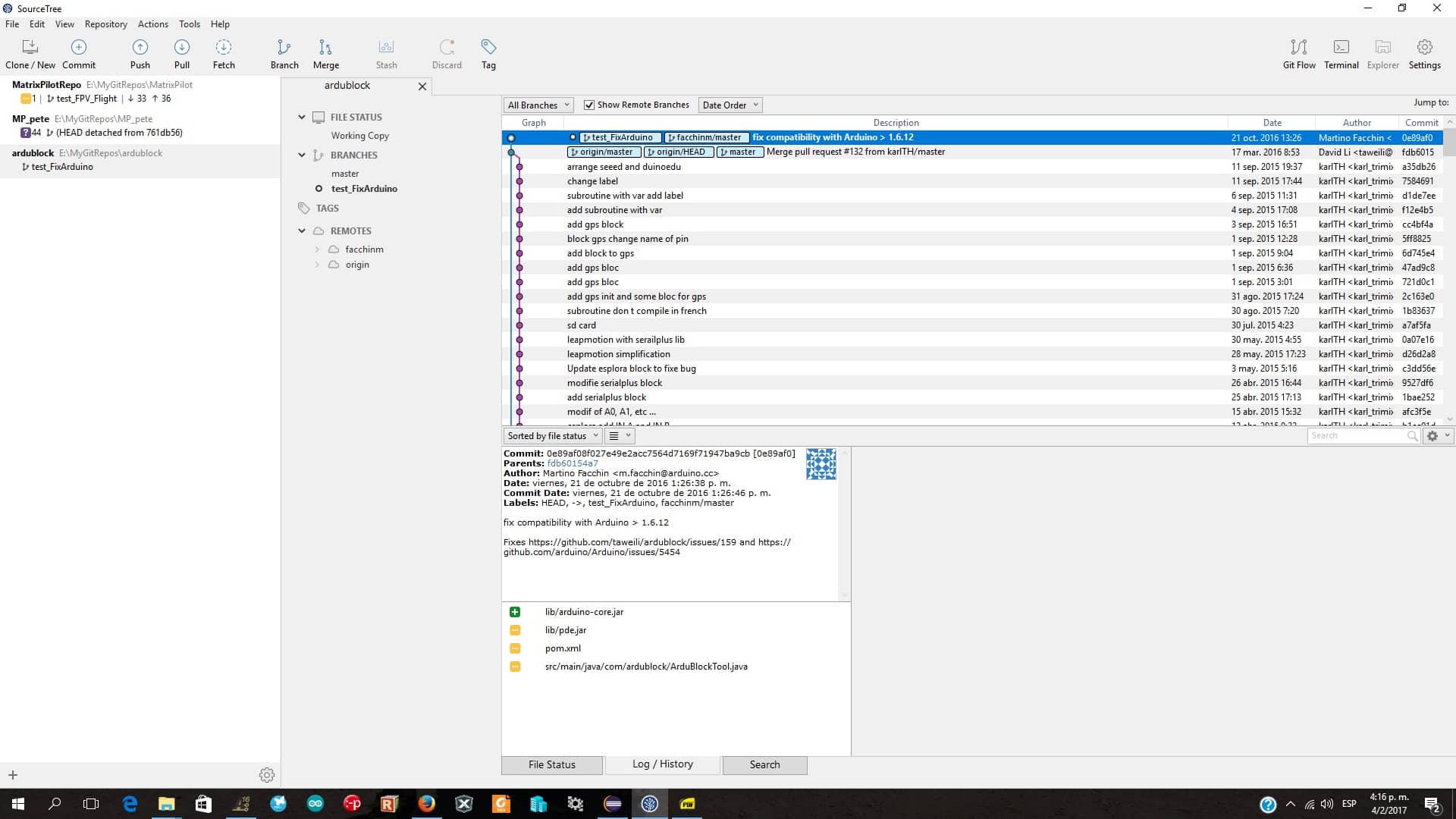This screenshot has height=819, width=1456.
Task: Open SourceTree Settings
Action: click(1425, 54)
